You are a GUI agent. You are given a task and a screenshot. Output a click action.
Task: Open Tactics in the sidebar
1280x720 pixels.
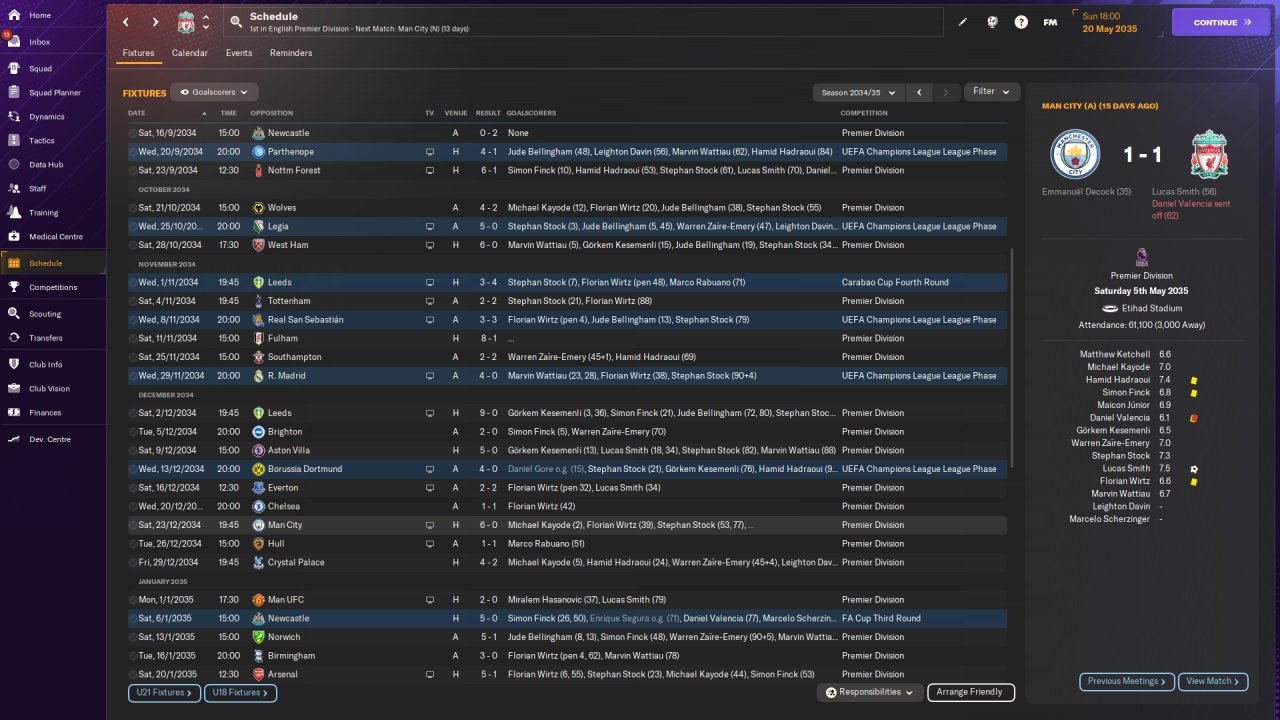(42, 141)
